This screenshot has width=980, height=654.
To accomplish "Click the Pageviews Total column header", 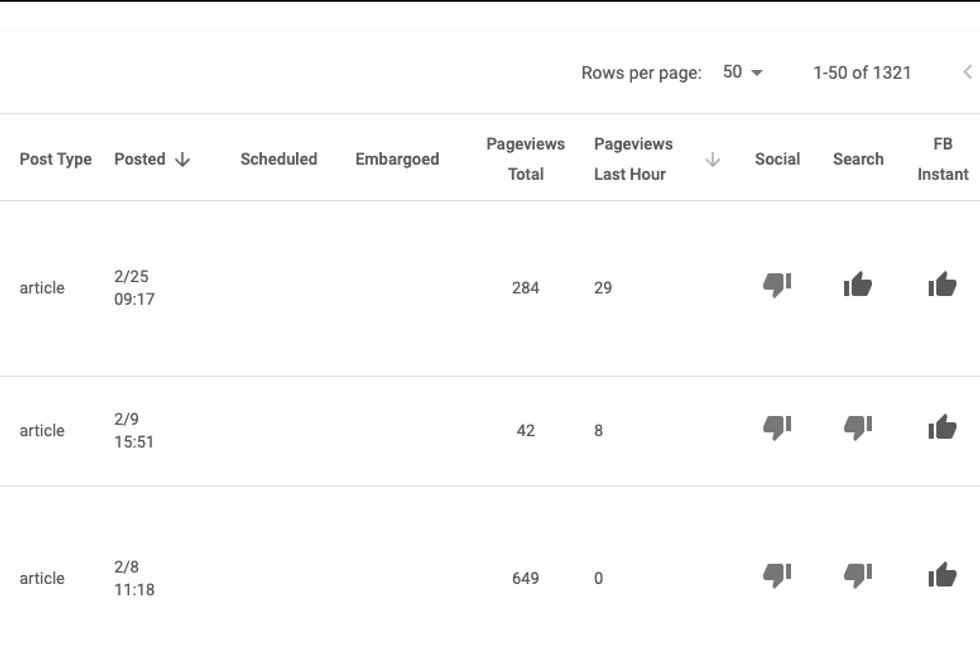I will (525, 159).
